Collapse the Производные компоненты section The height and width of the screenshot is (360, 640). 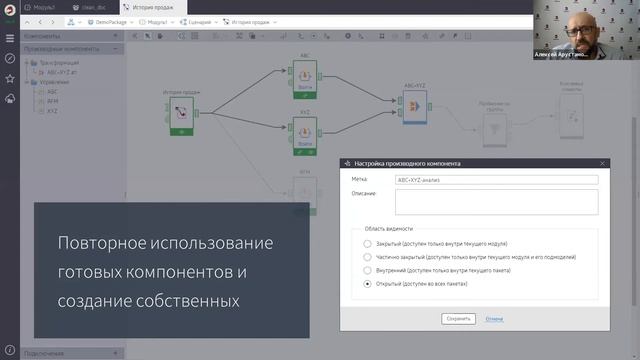coord(116,49)
